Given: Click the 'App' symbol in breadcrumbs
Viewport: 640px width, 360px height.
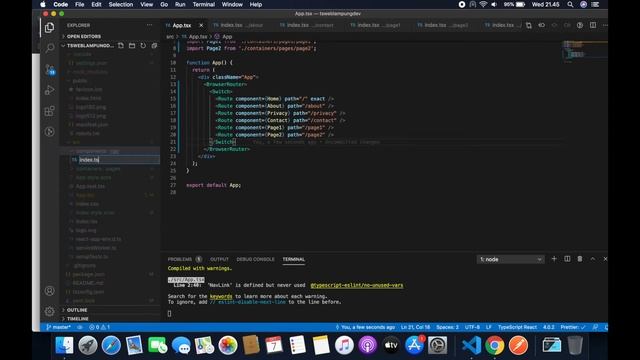Looking at the screenshot, I should click(227, 36).
